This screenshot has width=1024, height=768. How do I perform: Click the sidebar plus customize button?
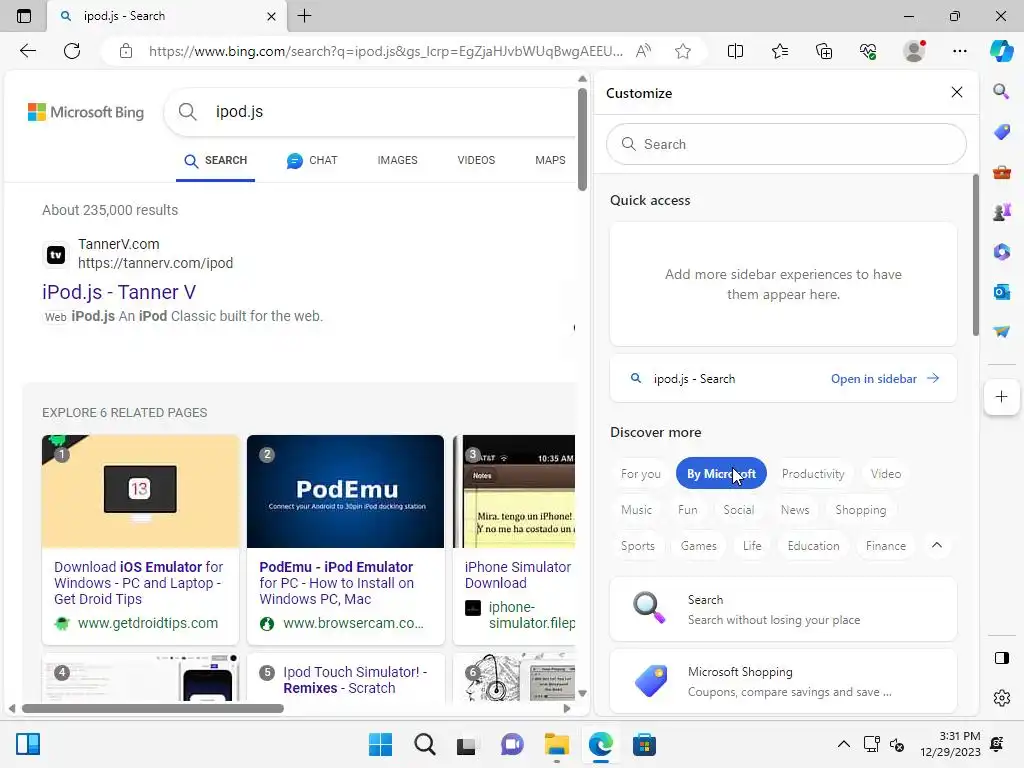click(x=1001, y=396)
